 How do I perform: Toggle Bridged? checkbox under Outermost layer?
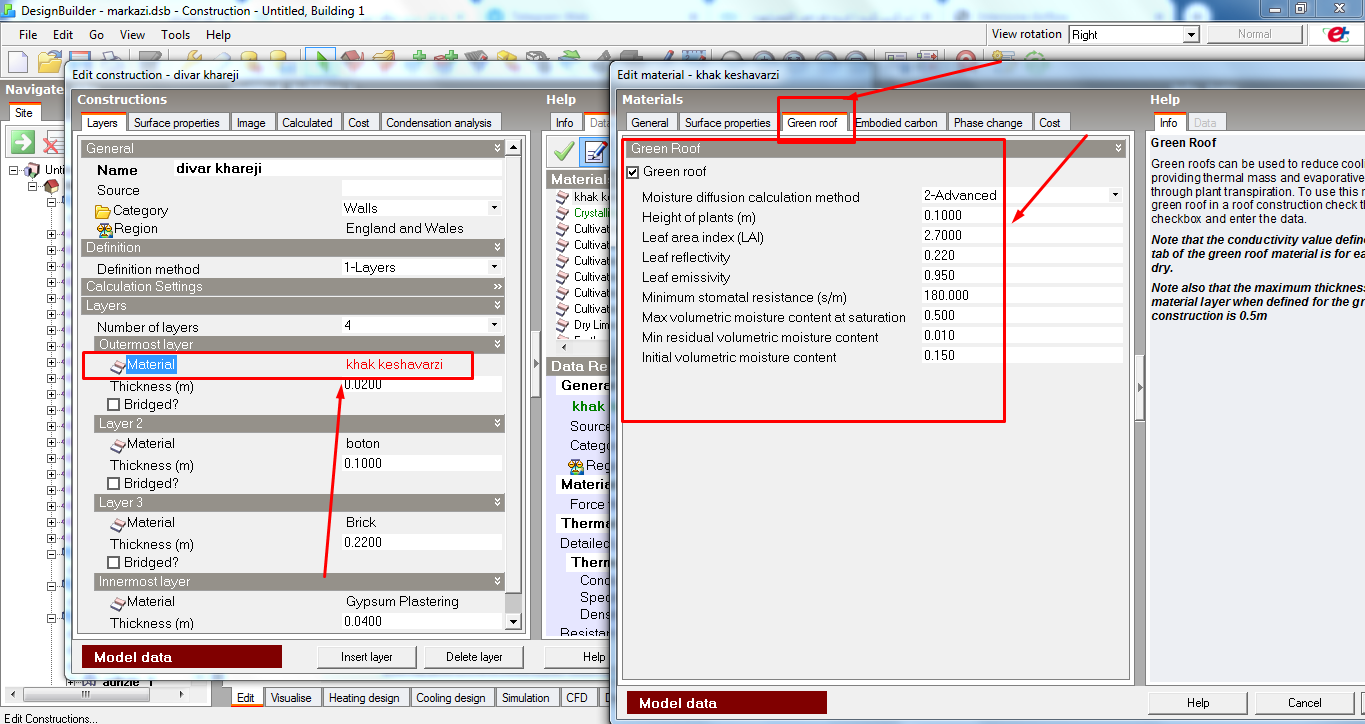(x=113, y=405)
